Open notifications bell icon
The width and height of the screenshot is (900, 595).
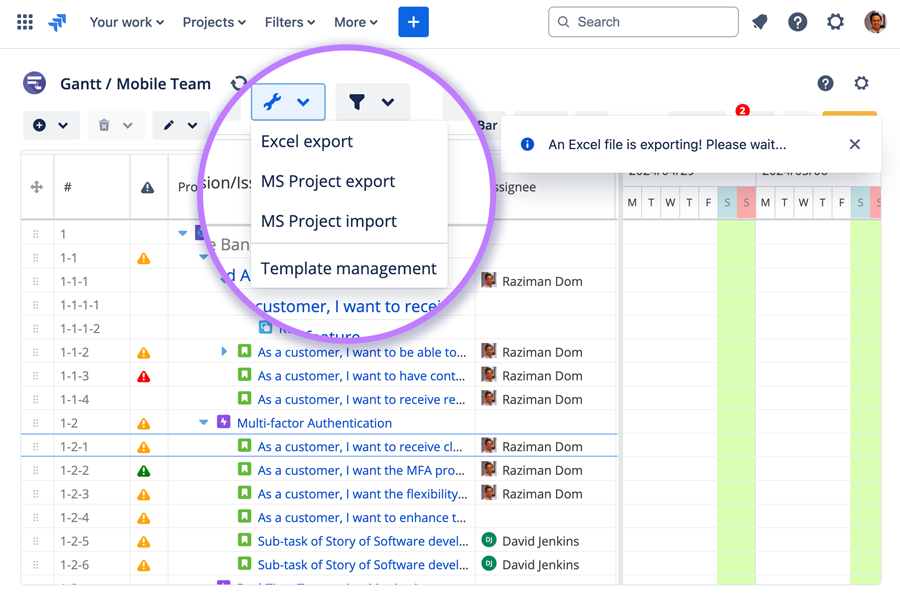(x=760, y=22)
